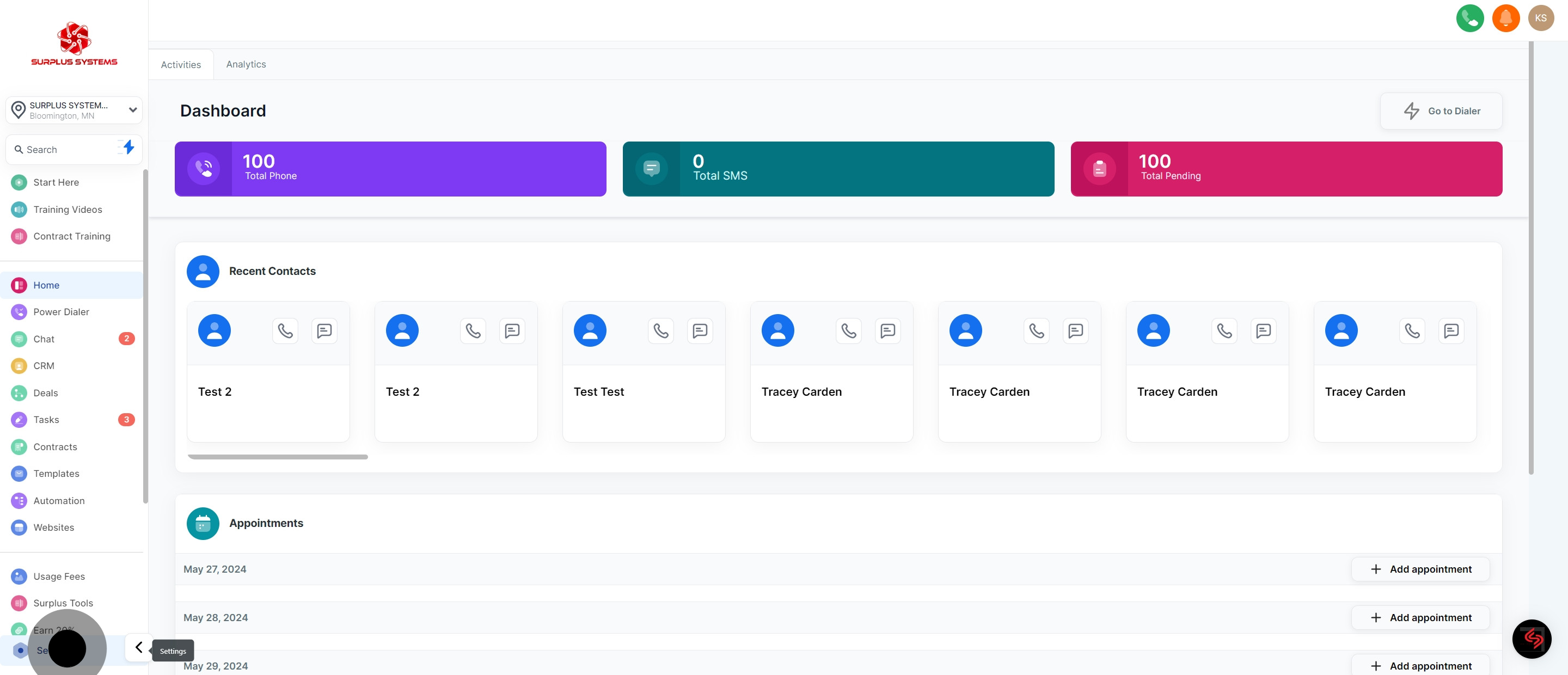Click the Total Phone icon card
The width and height of the screenshot is (1568, 675).
(x=203, y=169)
